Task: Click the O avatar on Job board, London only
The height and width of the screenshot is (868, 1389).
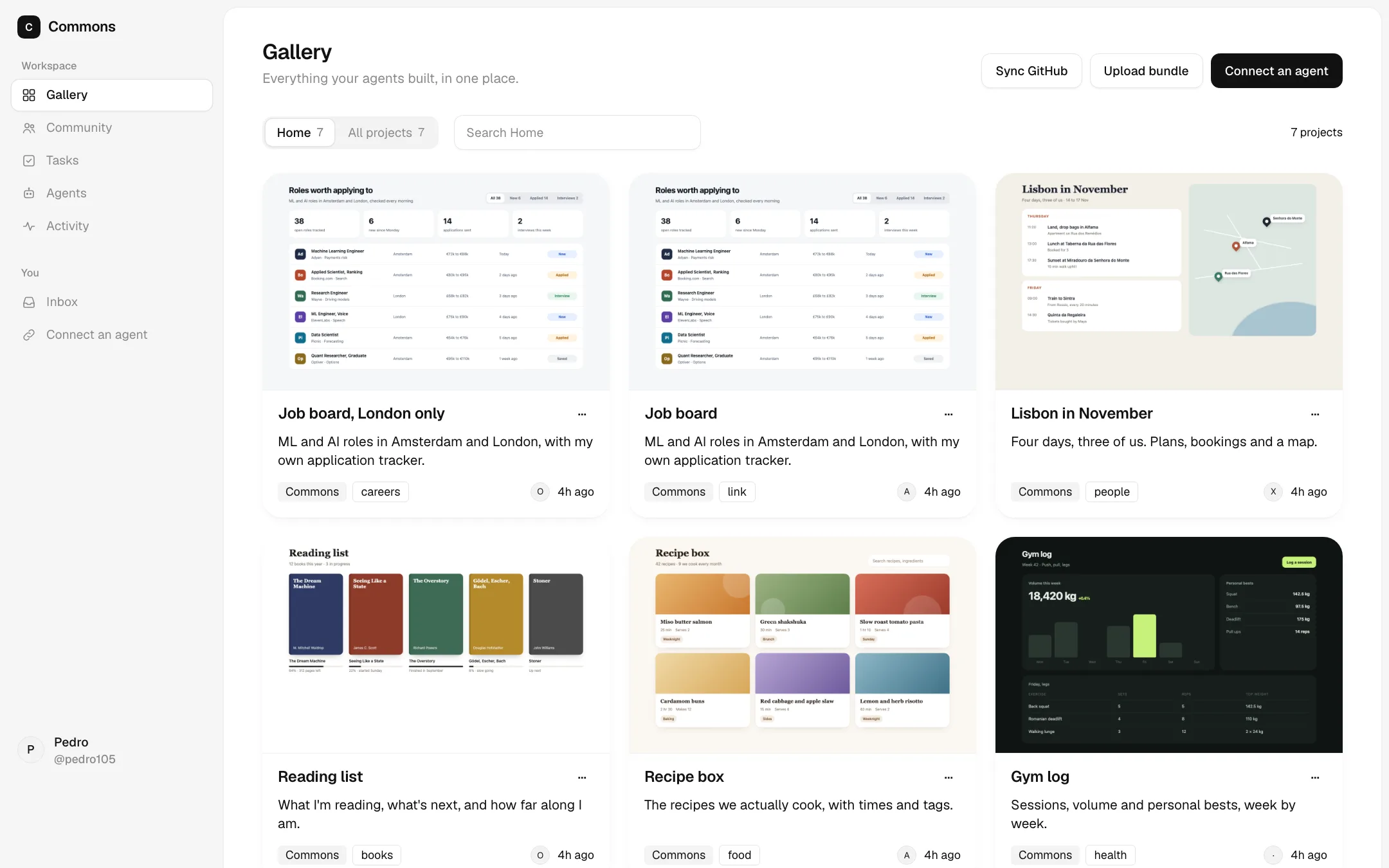Action: pos(540,492)
